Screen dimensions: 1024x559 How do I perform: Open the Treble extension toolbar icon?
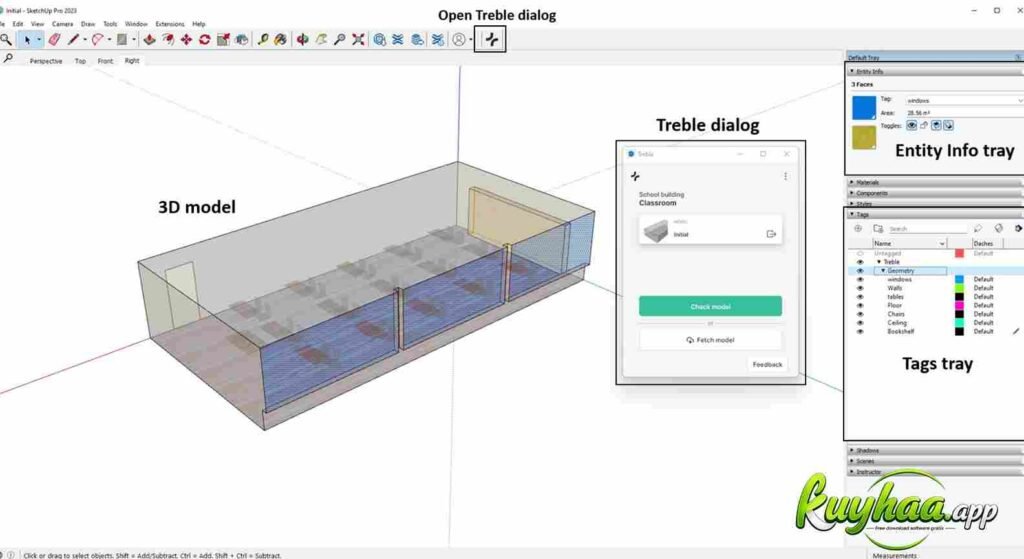point(491,40)
